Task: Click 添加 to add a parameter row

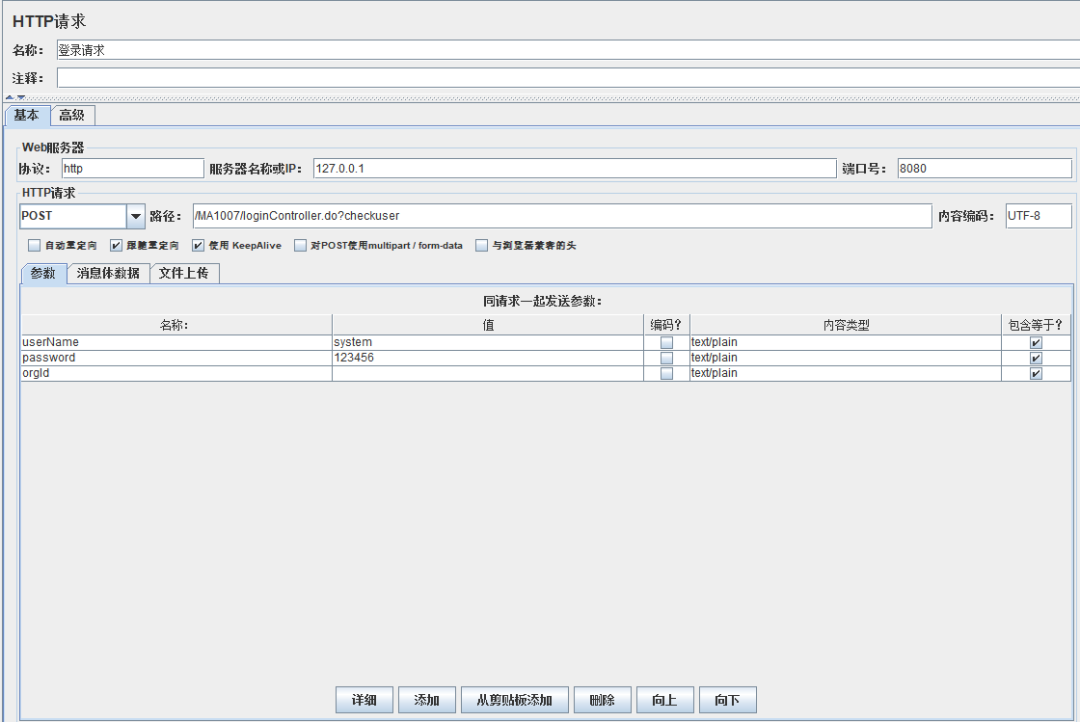Action: click(x=427, y=699)
